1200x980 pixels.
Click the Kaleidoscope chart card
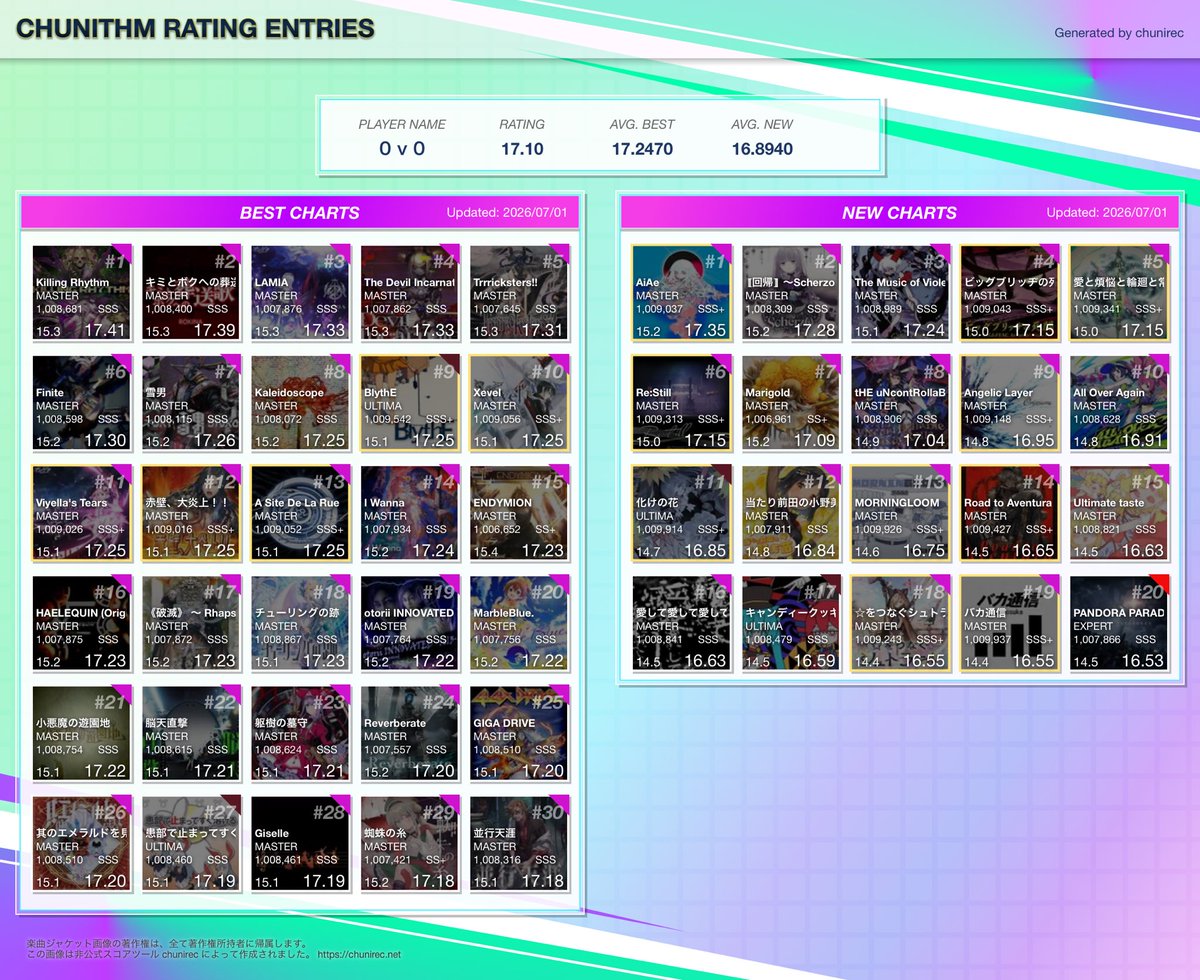click(x=300, y=402)
